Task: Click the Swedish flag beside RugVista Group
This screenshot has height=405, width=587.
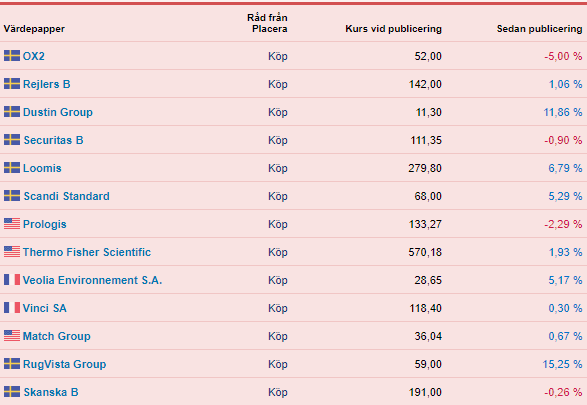Action: tap(12, 364)
